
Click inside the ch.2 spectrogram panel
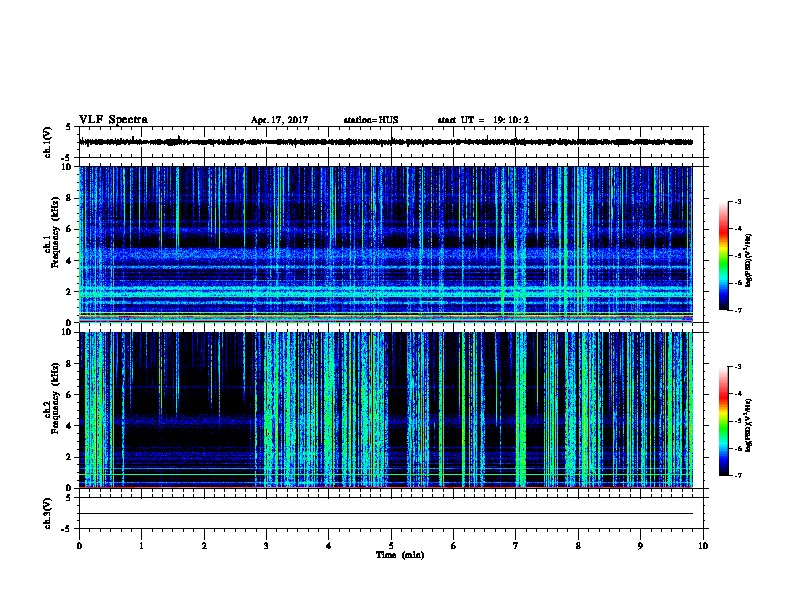(x=386, y=410)
